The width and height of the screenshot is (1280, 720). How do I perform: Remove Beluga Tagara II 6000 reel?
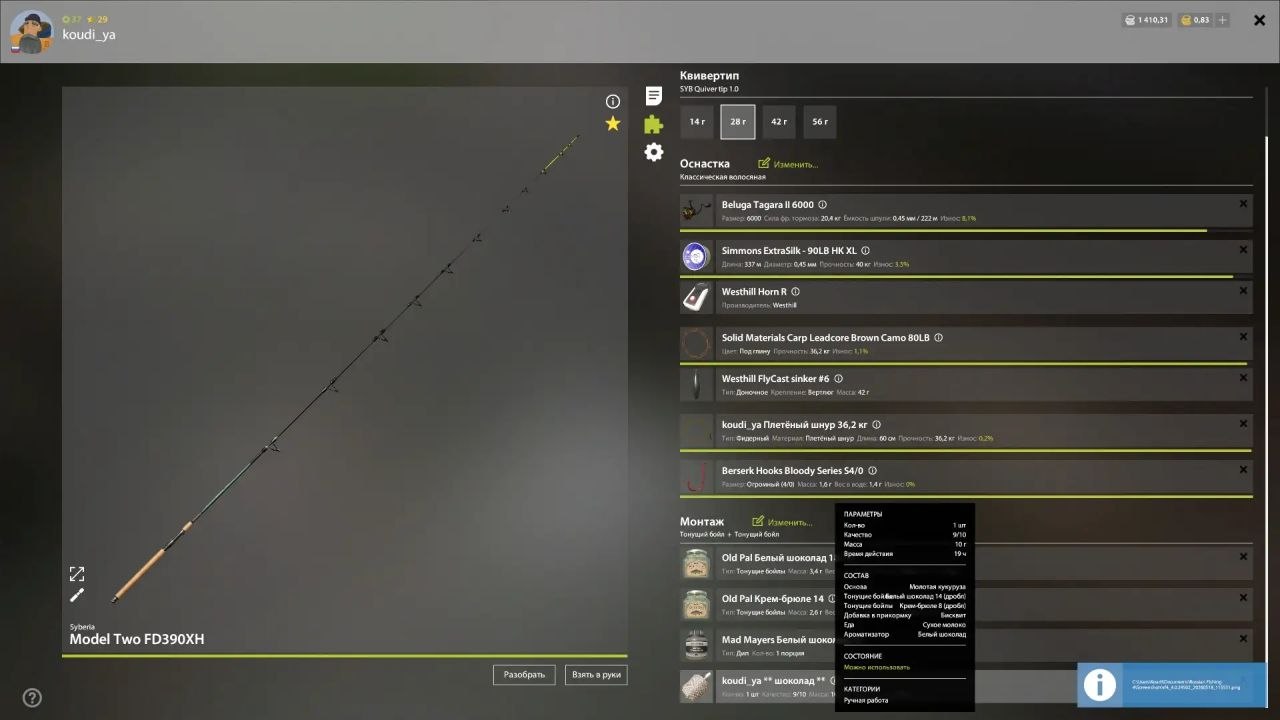(1243, 204)
